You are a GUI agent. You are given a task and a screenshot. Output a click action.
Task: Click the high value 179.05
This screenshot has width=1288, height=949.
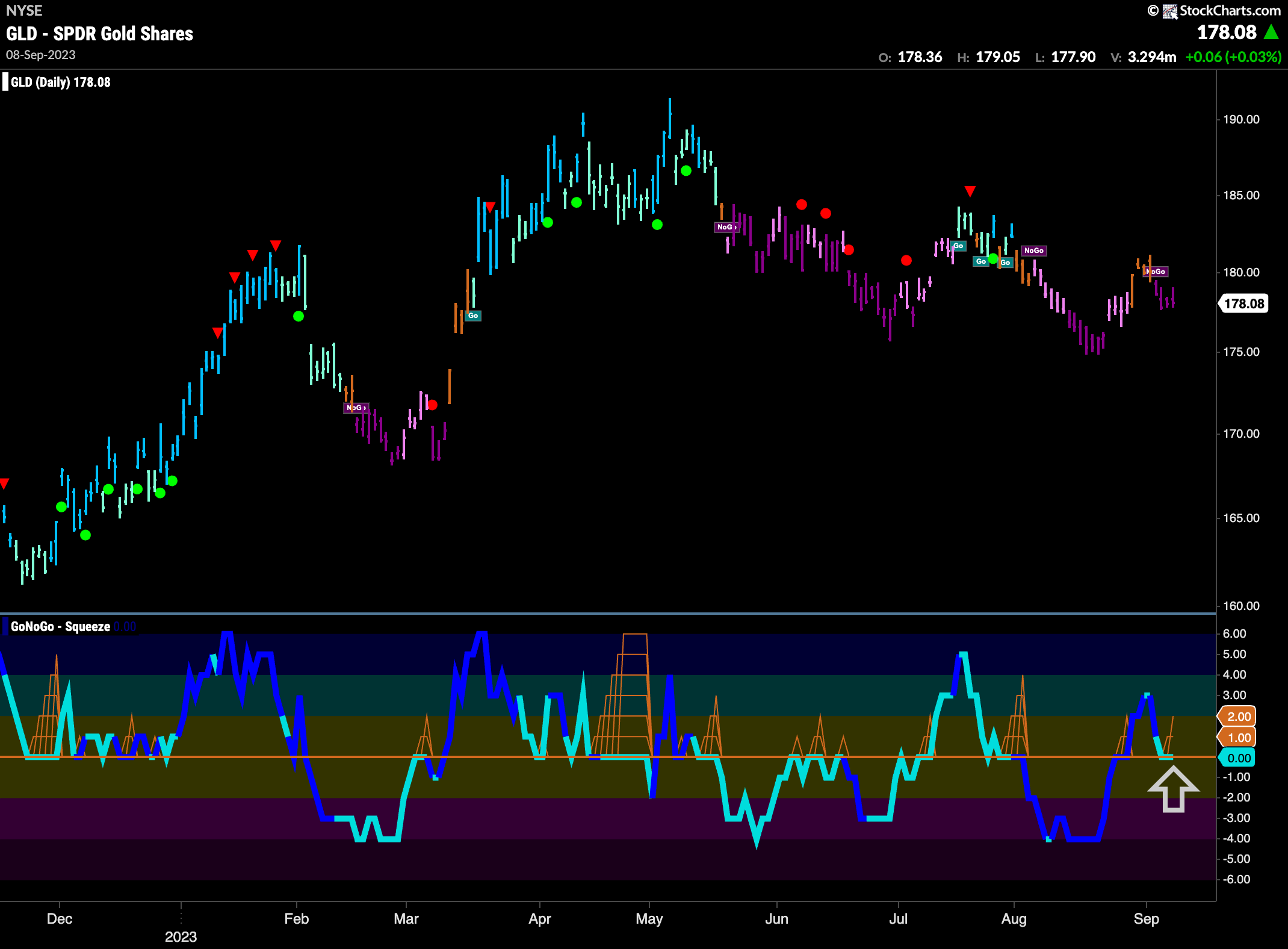click(x=998, y=57)
